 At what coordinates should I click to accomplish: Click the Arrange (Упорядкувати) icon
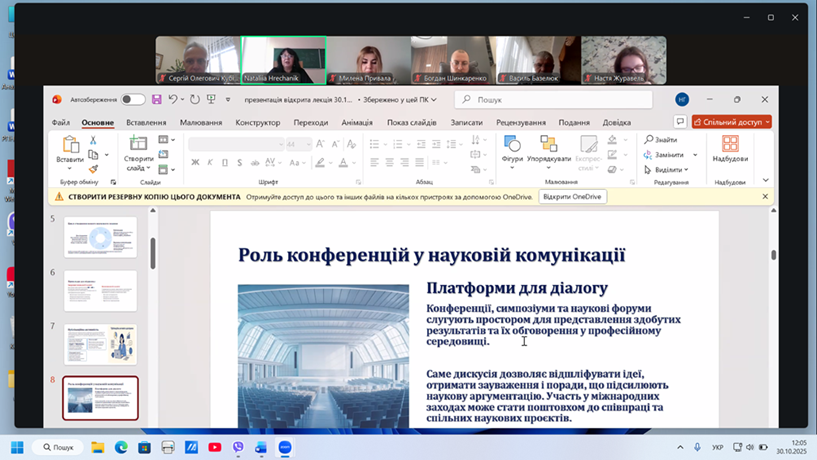548,145
